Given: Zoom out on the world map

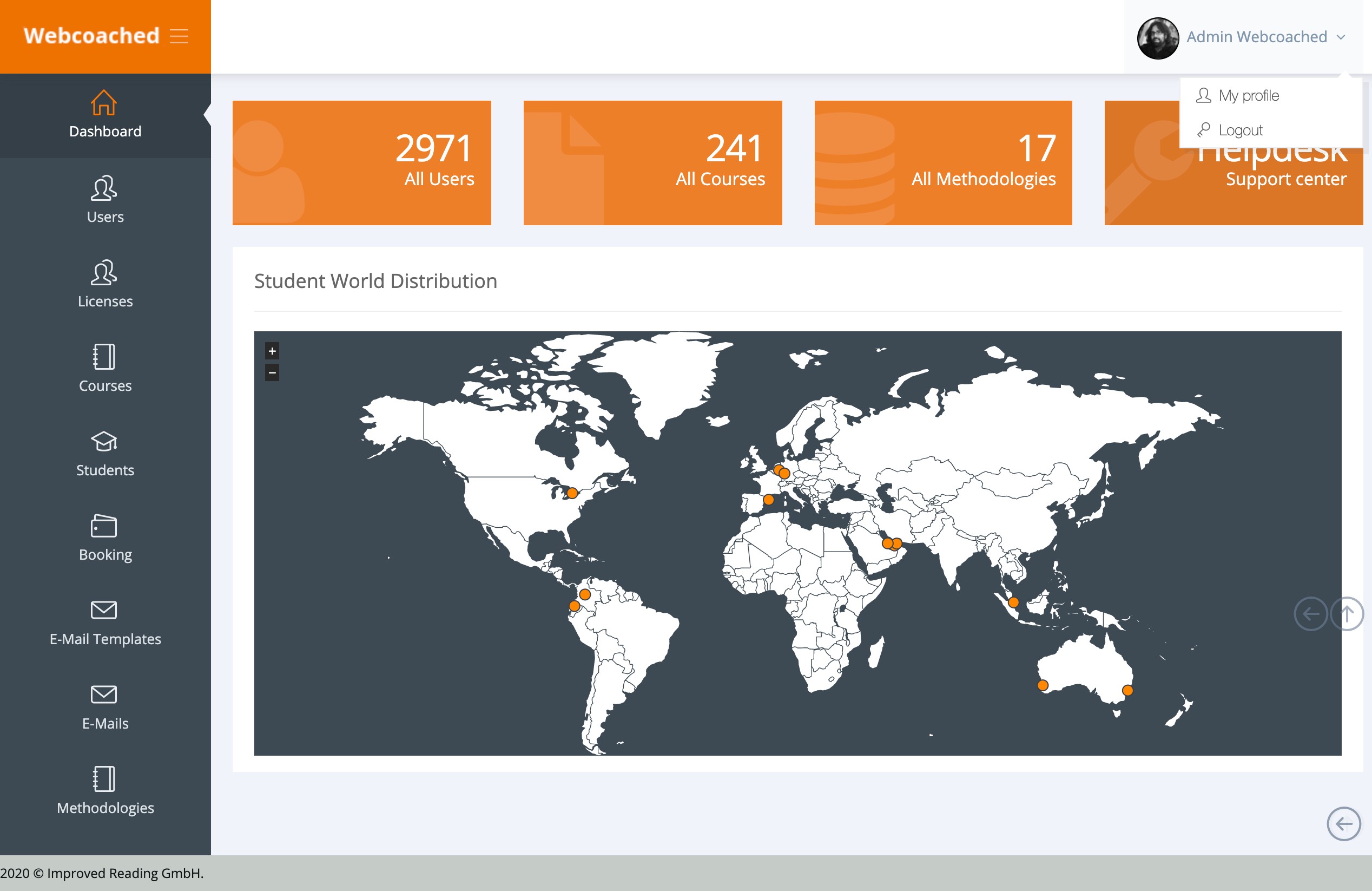Looking at the screenshot, I should (x=272, y=372).
